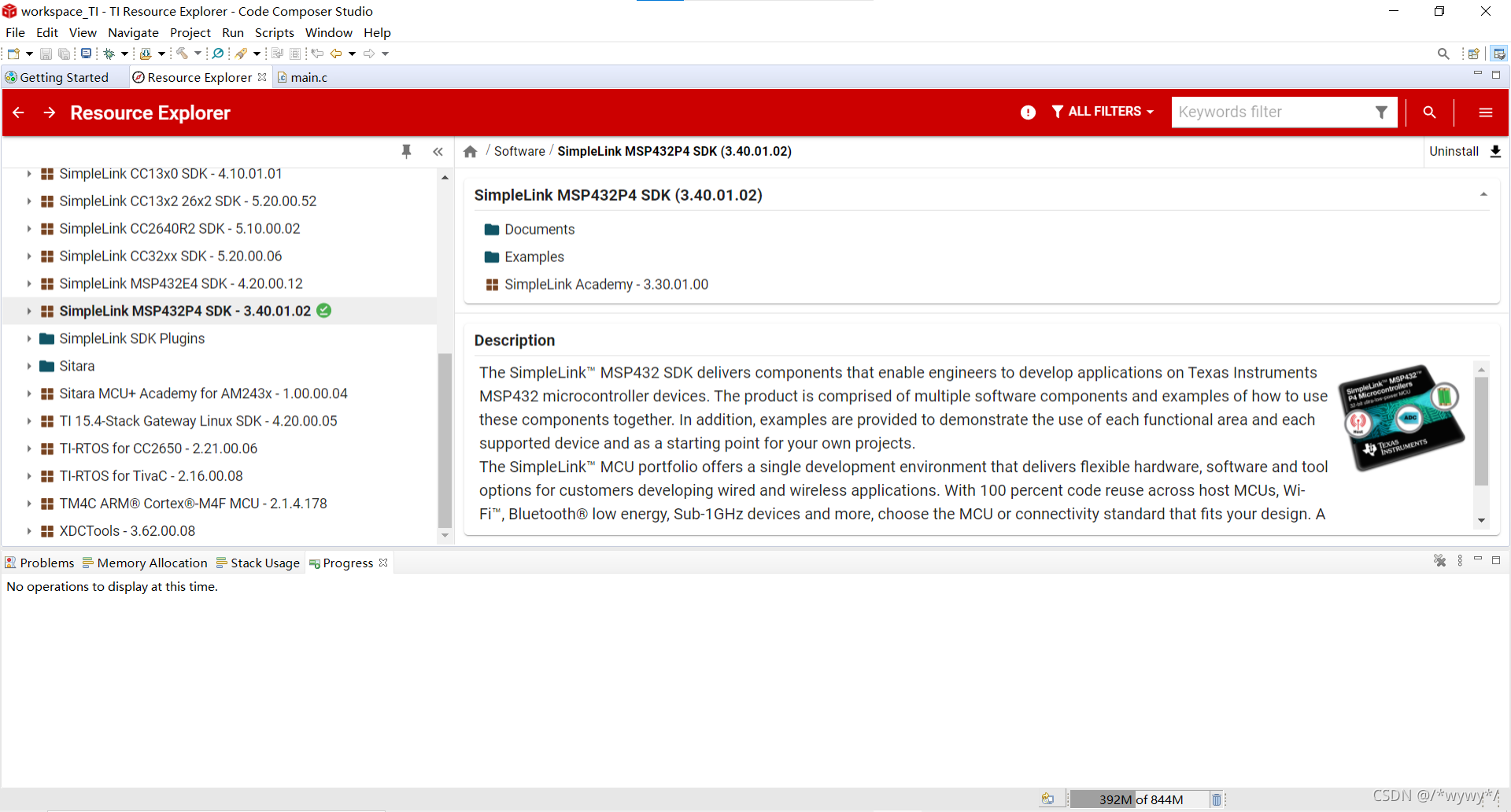1511x812 pixels.
Task: Close the Resource Explorer tab
Action: pos(262,77)
